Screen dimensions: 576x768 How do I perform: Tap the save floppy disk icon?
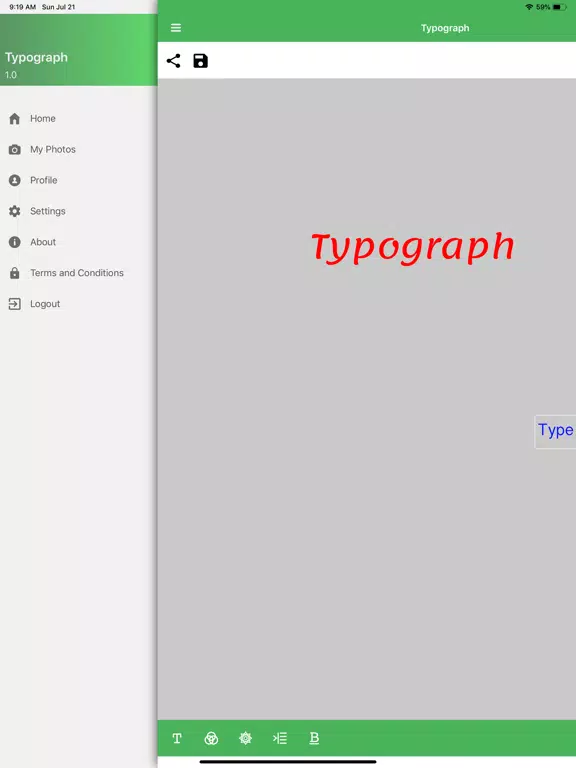click(x=200, y=61)
